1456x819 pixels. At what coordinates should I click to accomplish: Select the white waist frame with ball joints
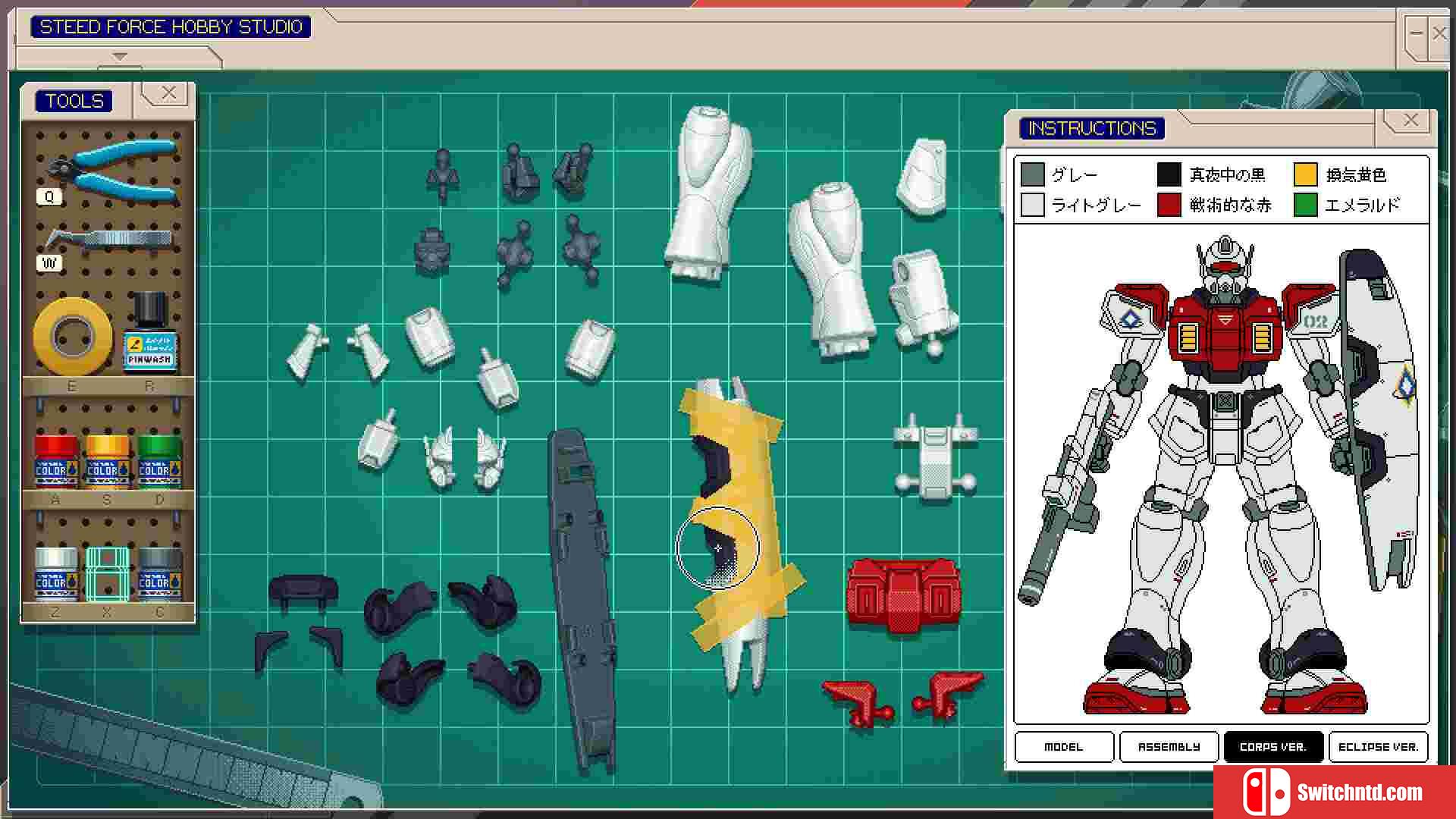click(x=935, y=459)
